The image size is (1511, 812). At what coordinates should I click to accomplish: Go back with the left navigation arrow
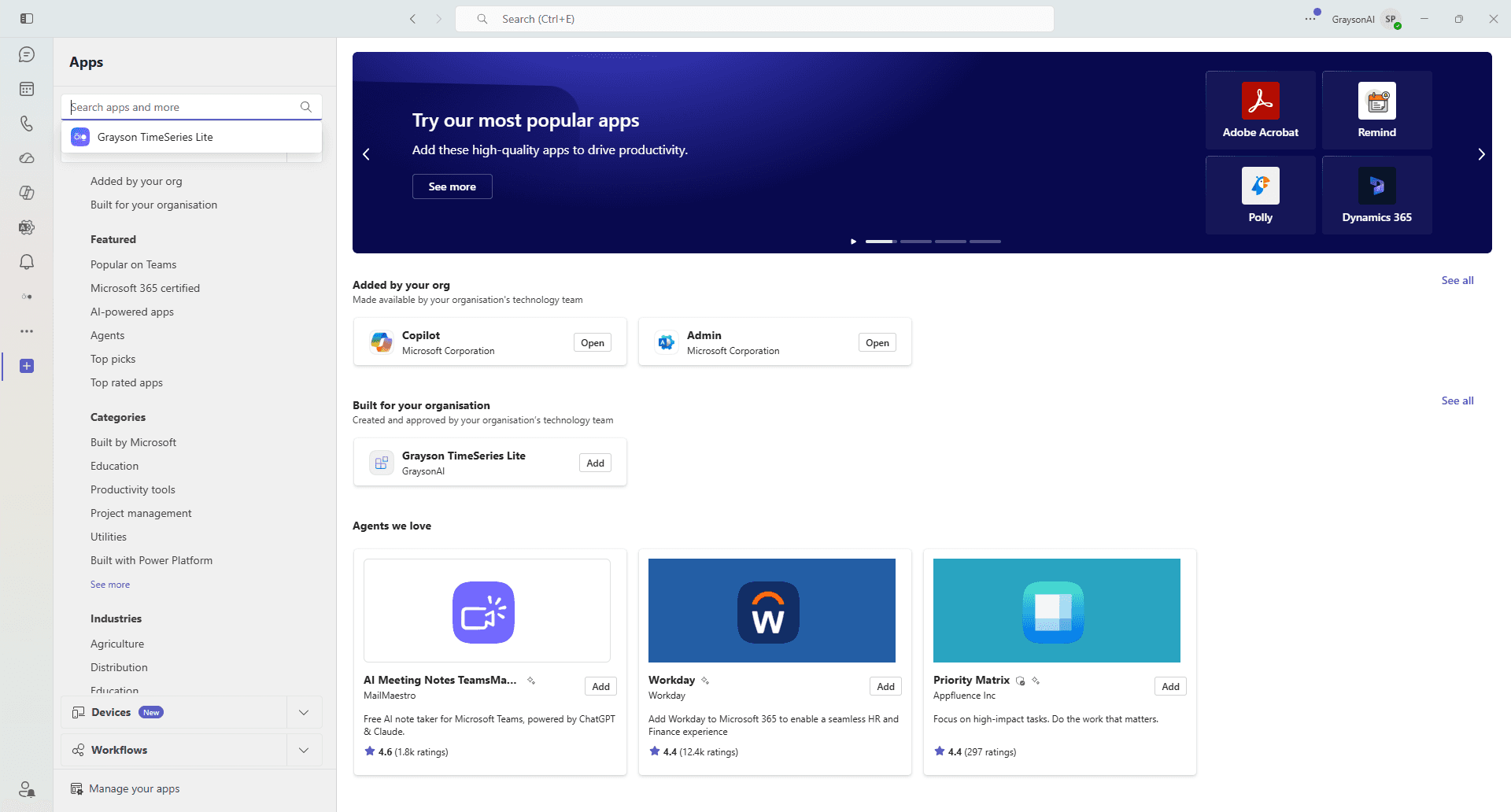[412, 19]
